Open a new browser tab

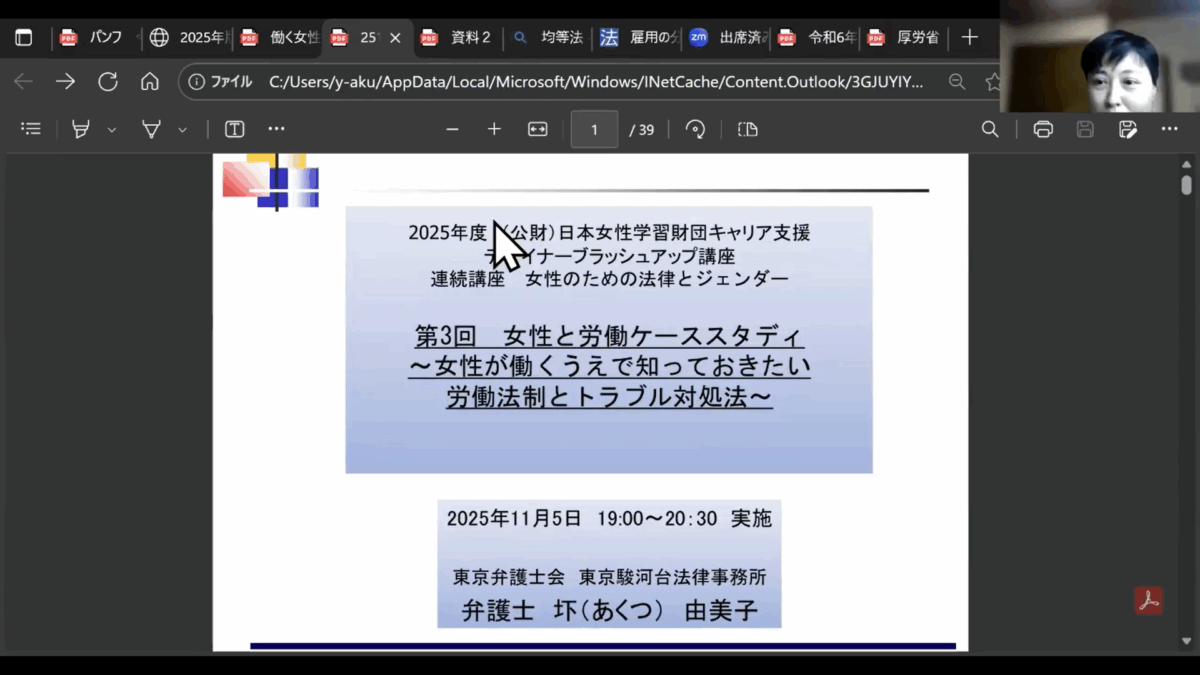969,38
